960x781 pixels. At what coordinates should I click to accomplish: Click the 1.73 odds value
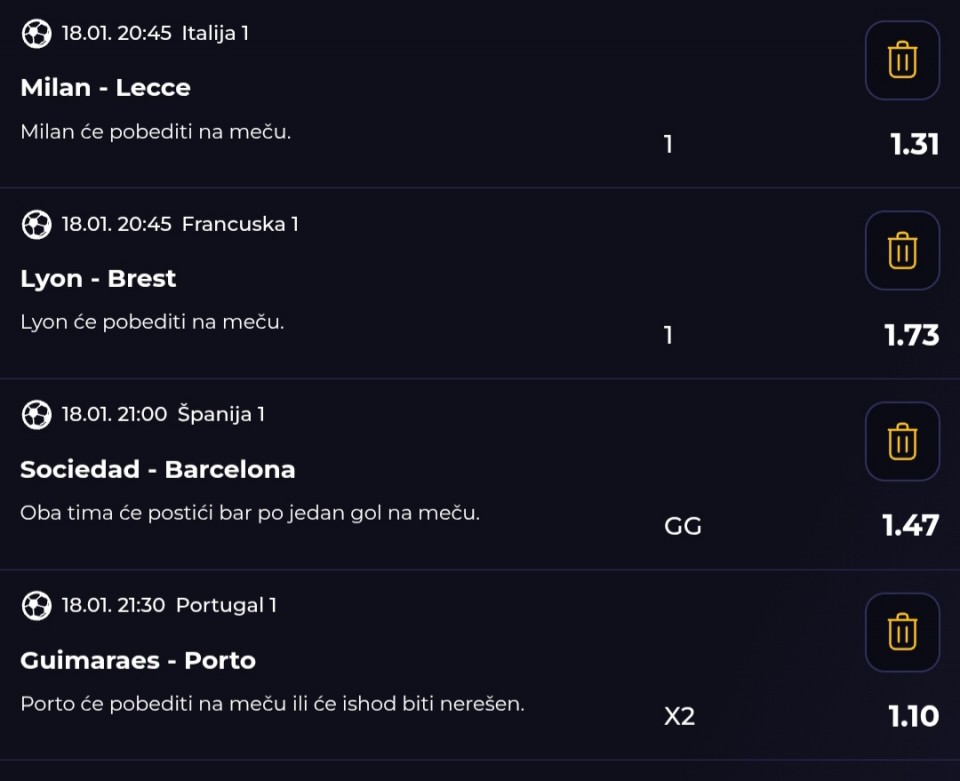tap(912, 335)
